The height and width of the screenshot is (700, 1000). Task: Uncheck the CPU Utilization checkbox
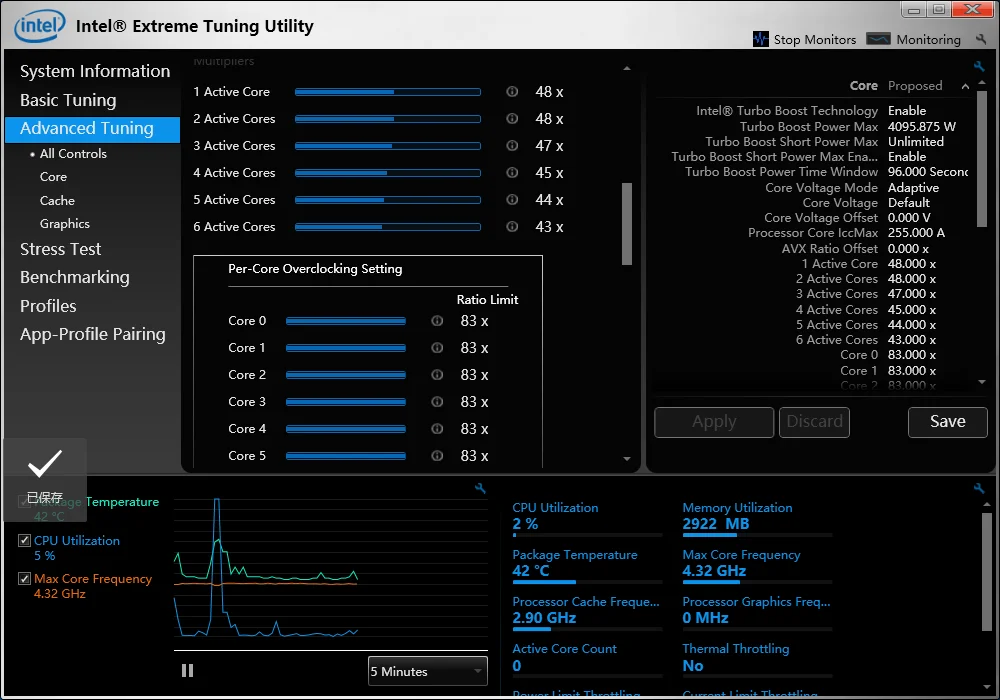(x=25, y=541)
